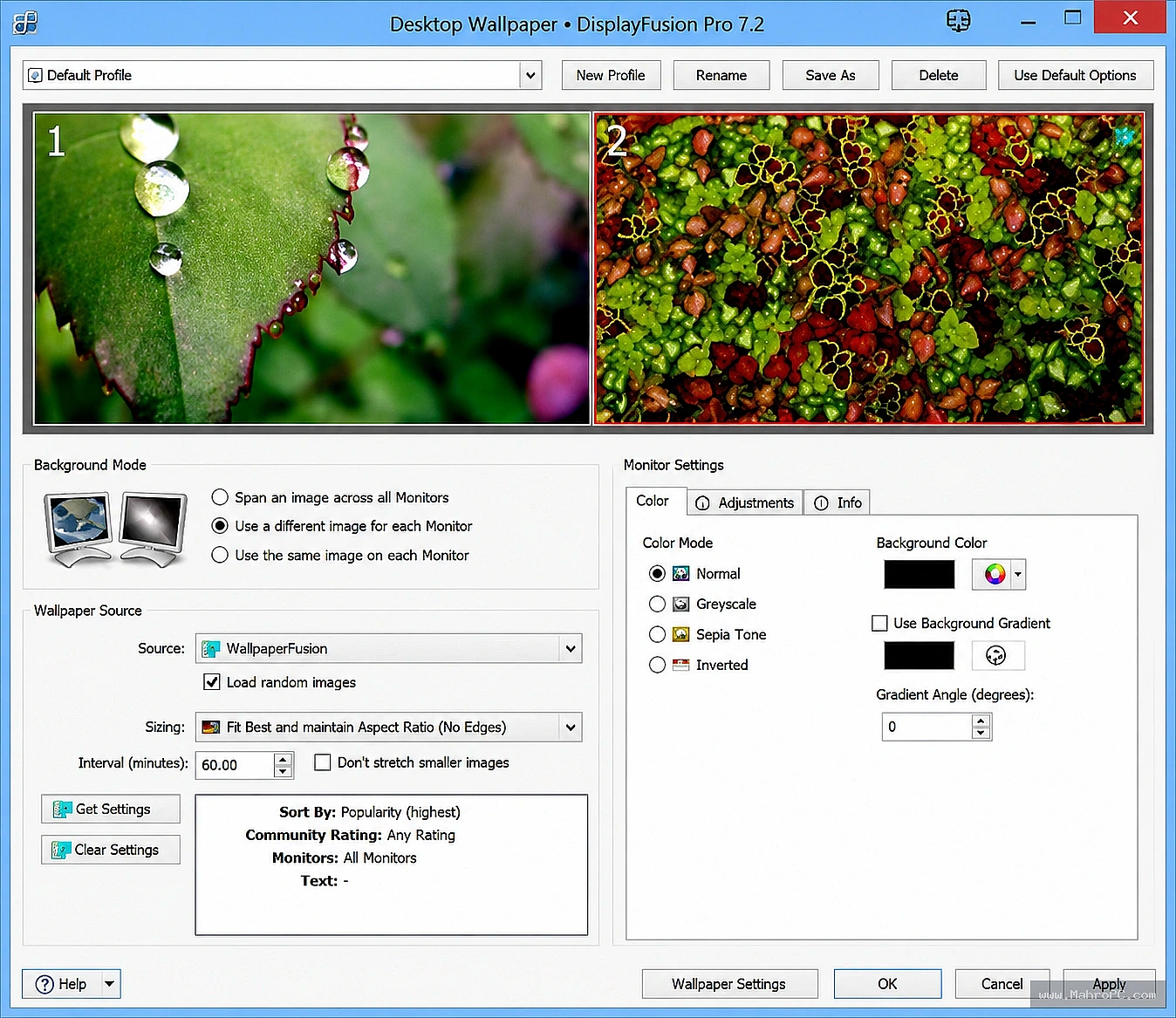Image resolution: width=1176 pixels, height=1018 pixels.
Task: Open Background Color picker dropdown arrow
Action: tap(1017, 574)
